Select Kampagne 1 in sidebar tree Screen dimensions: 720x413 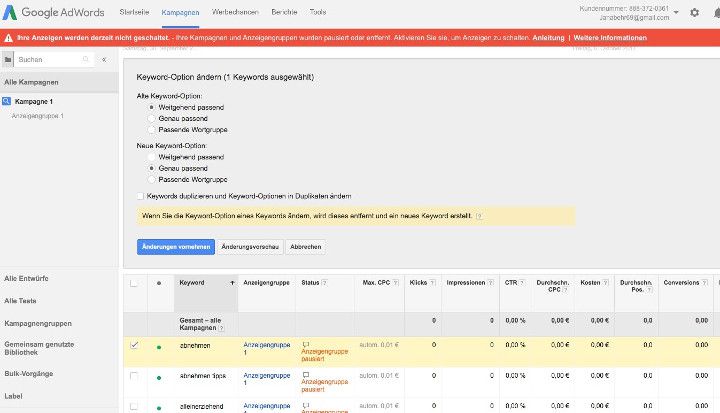pyautogui.click(x=34, y=101)
